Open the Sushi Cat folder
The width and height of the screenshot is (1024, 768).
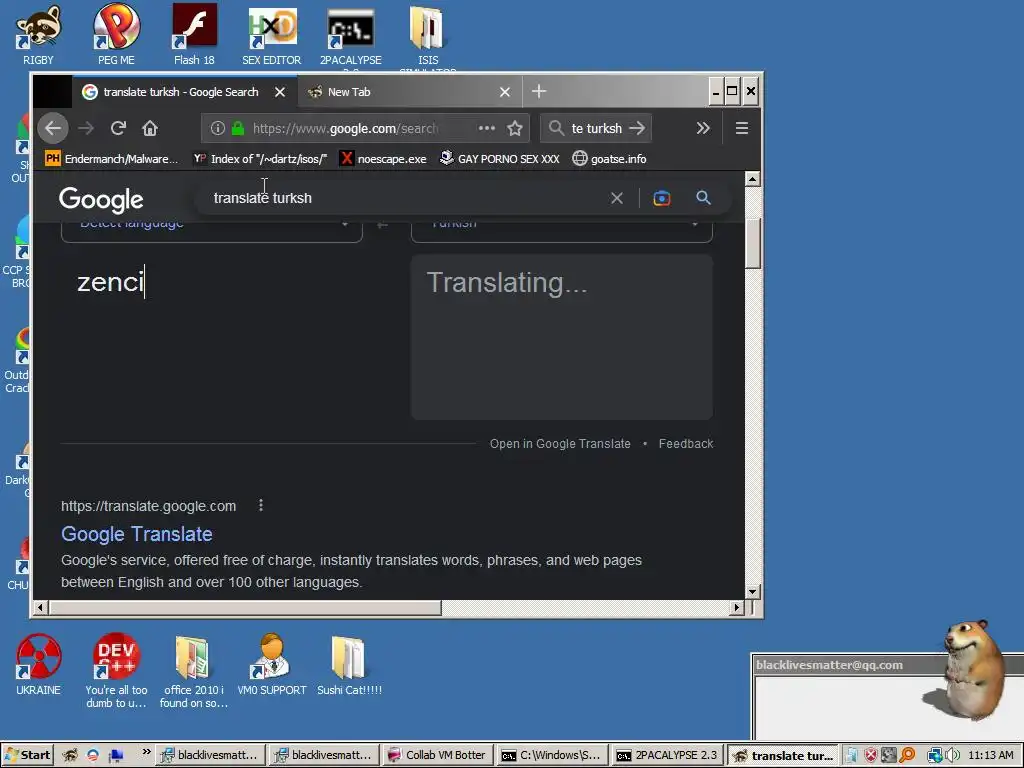click(349, 665)
